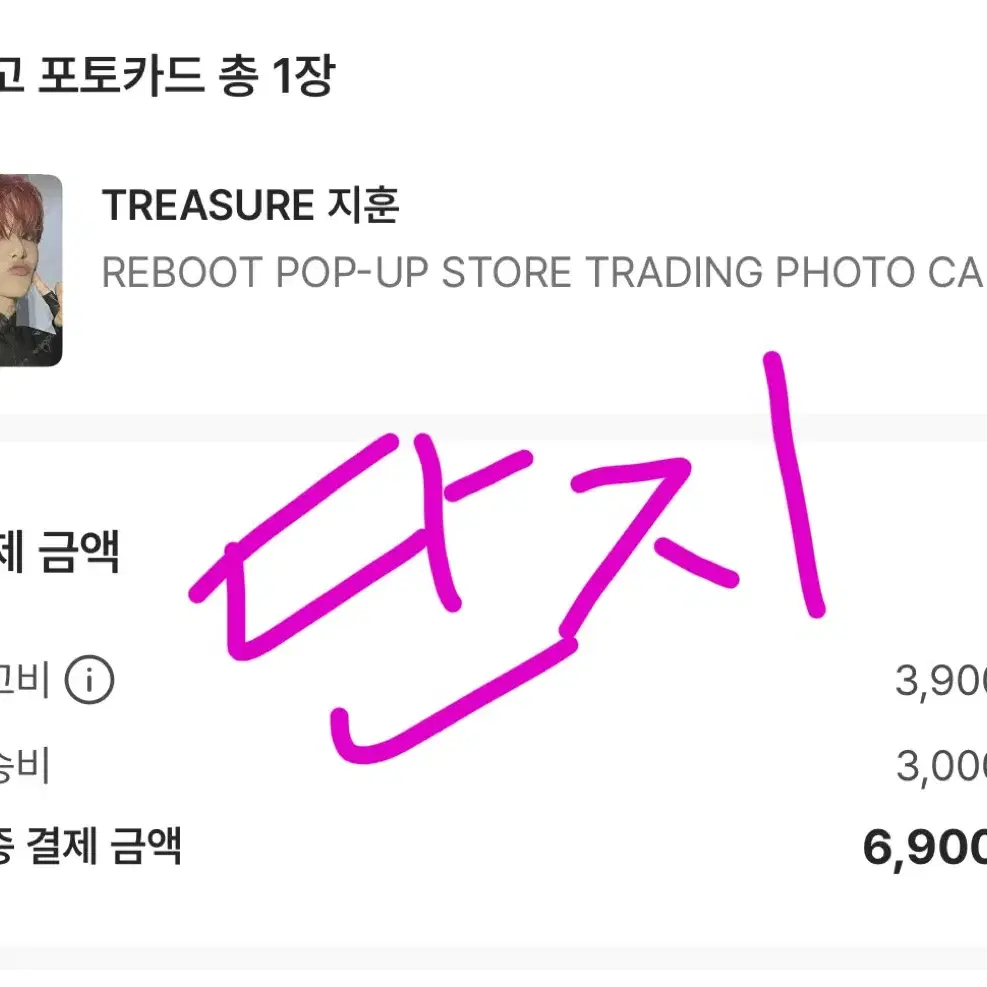Tap the 1장 count in header

click(303, 76)
